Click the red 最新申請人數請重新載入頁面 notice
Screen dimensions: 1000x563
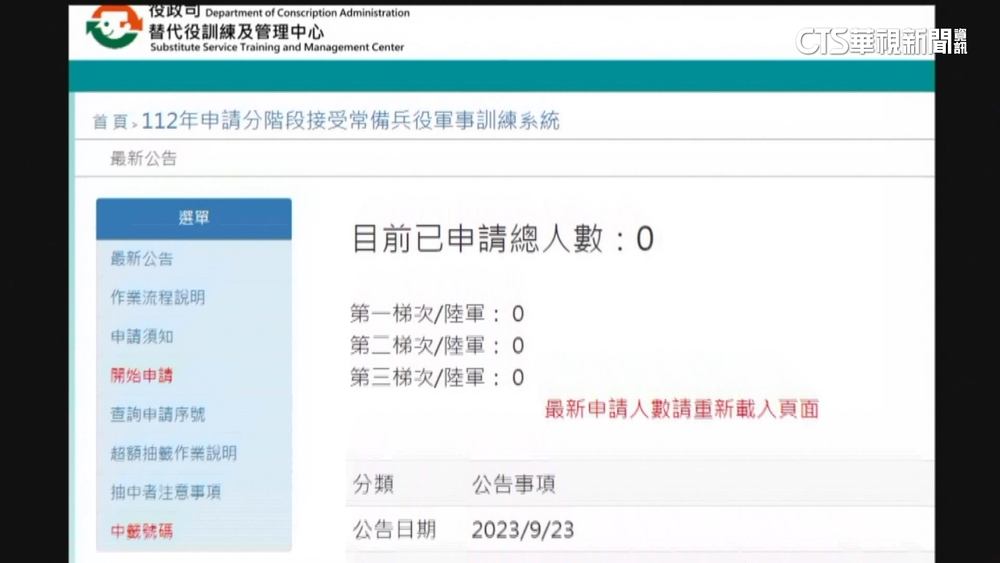coord(682,409)
